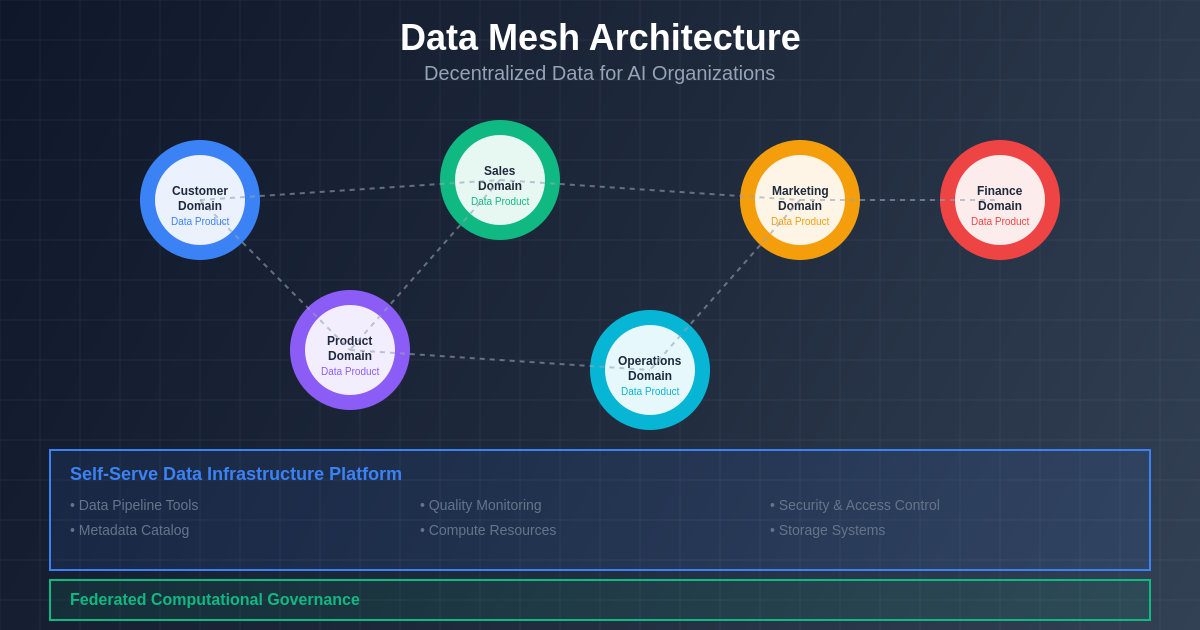
Task: Select the Storage Systems item
Action: pyautogui.click(x=831, y=530)
